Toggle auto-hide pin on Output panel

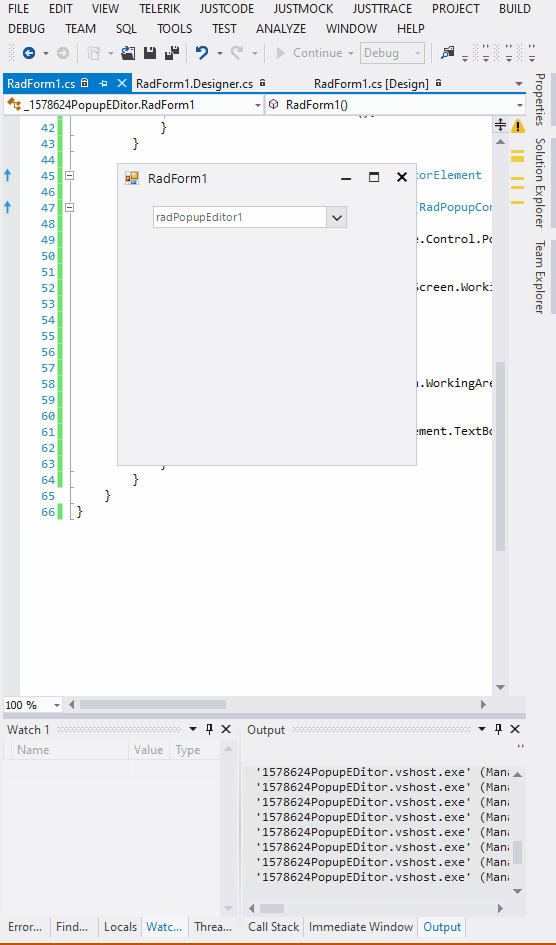(x=498, y=729)
